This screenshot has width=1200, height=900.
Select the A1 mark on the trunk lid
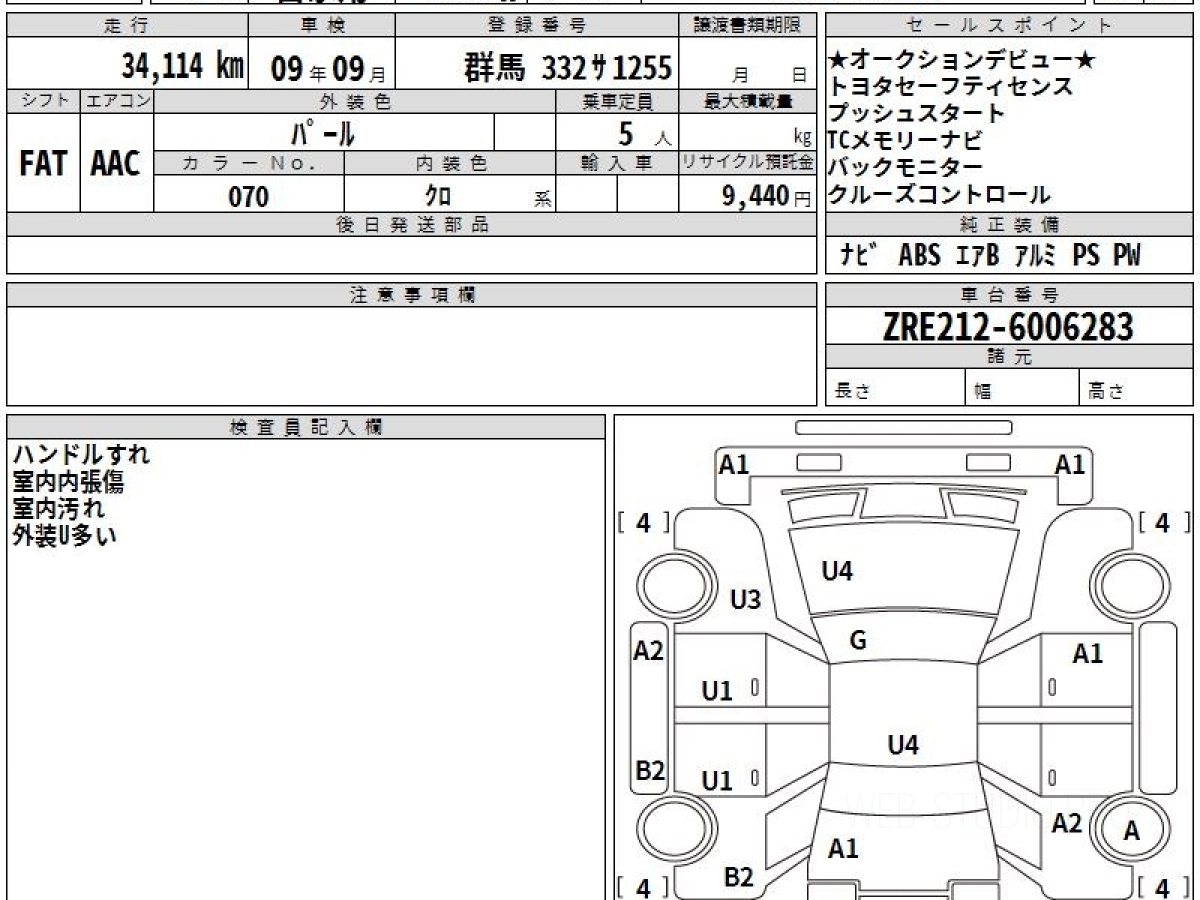pos(843,849)
